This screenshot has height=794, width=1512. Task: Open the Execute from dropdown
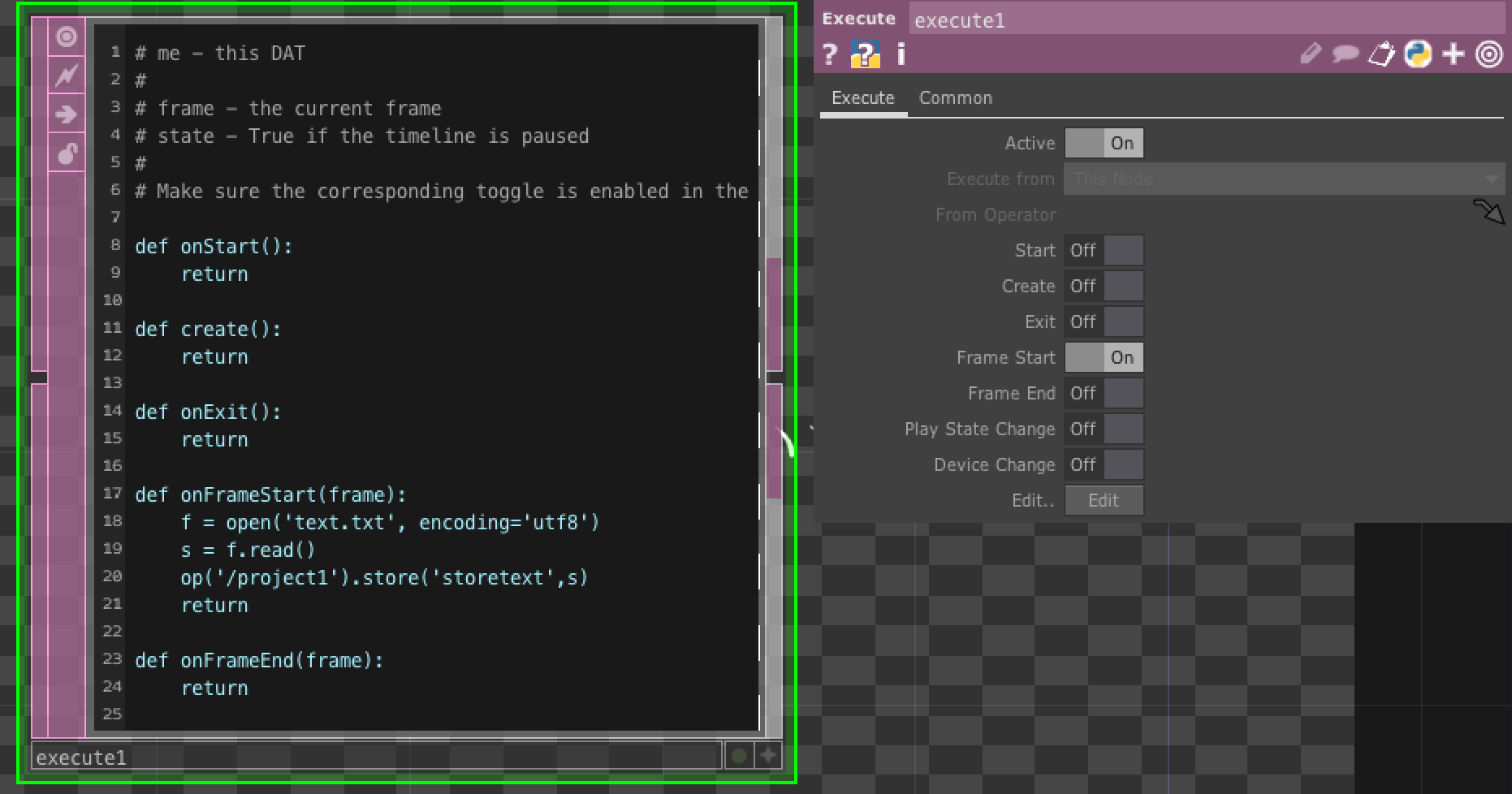(1283, 179)
